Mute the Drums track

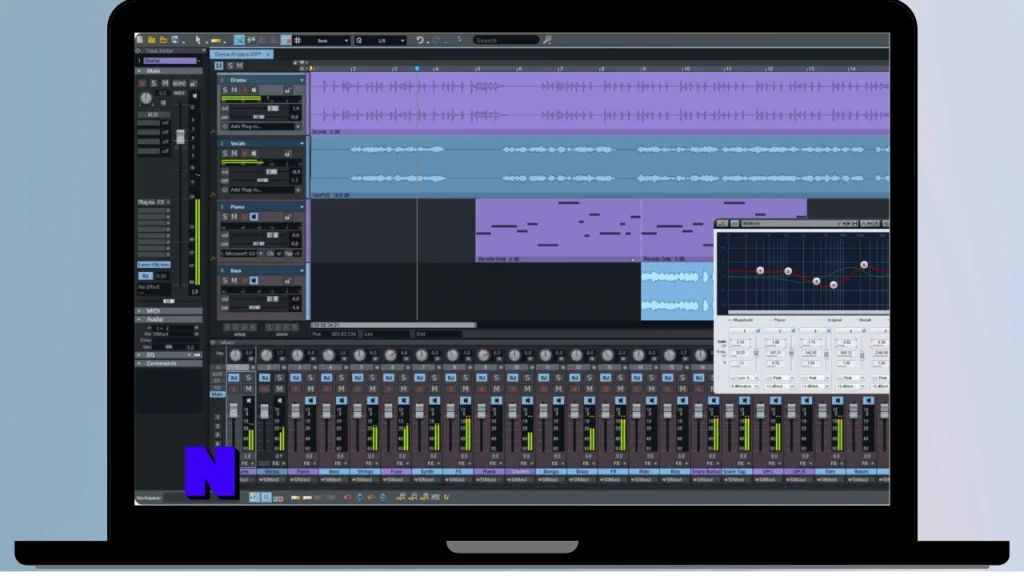(x=234, y=90)
